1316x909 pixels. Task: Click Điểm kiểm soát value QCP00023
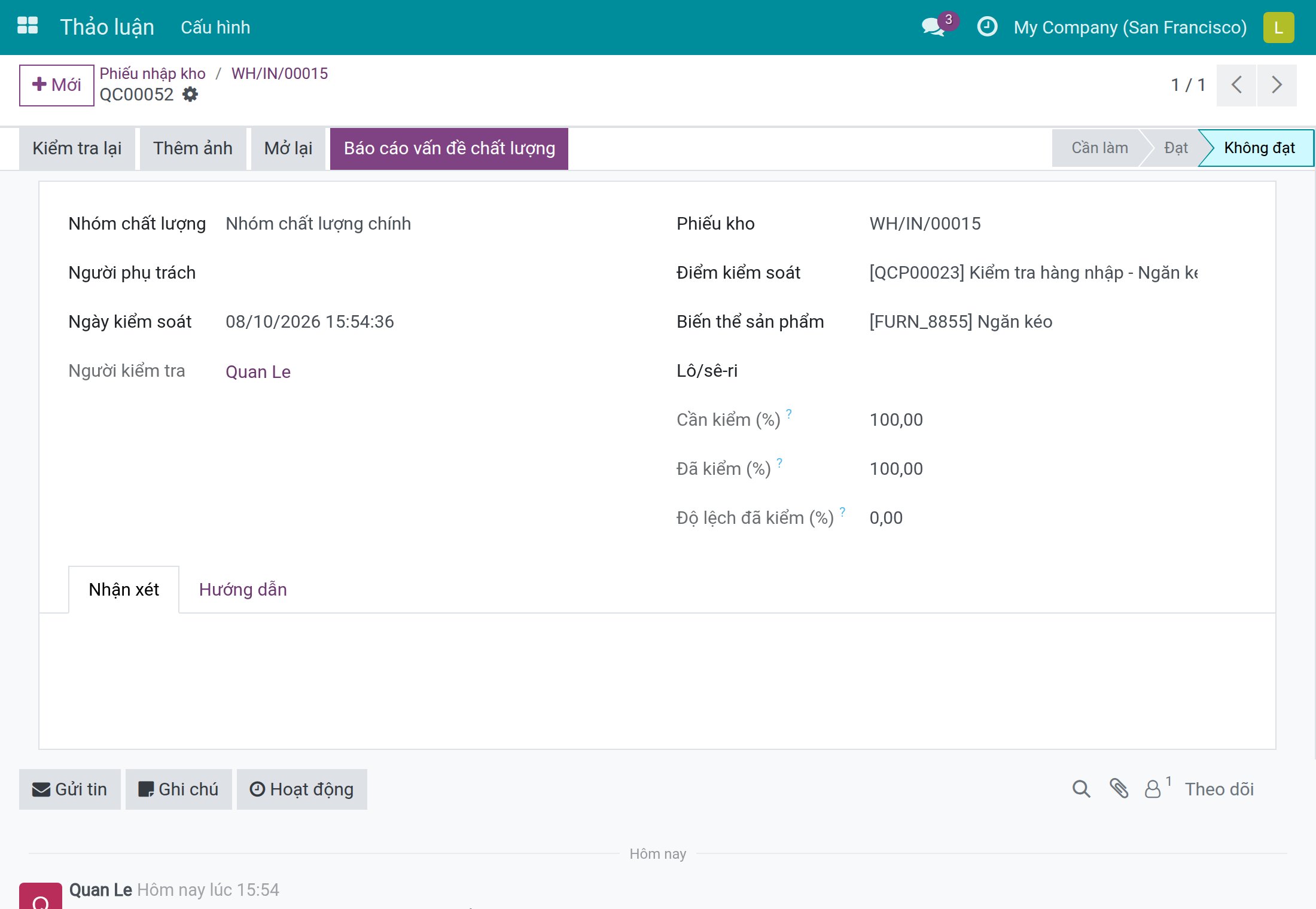click(x=1033, y=273)
